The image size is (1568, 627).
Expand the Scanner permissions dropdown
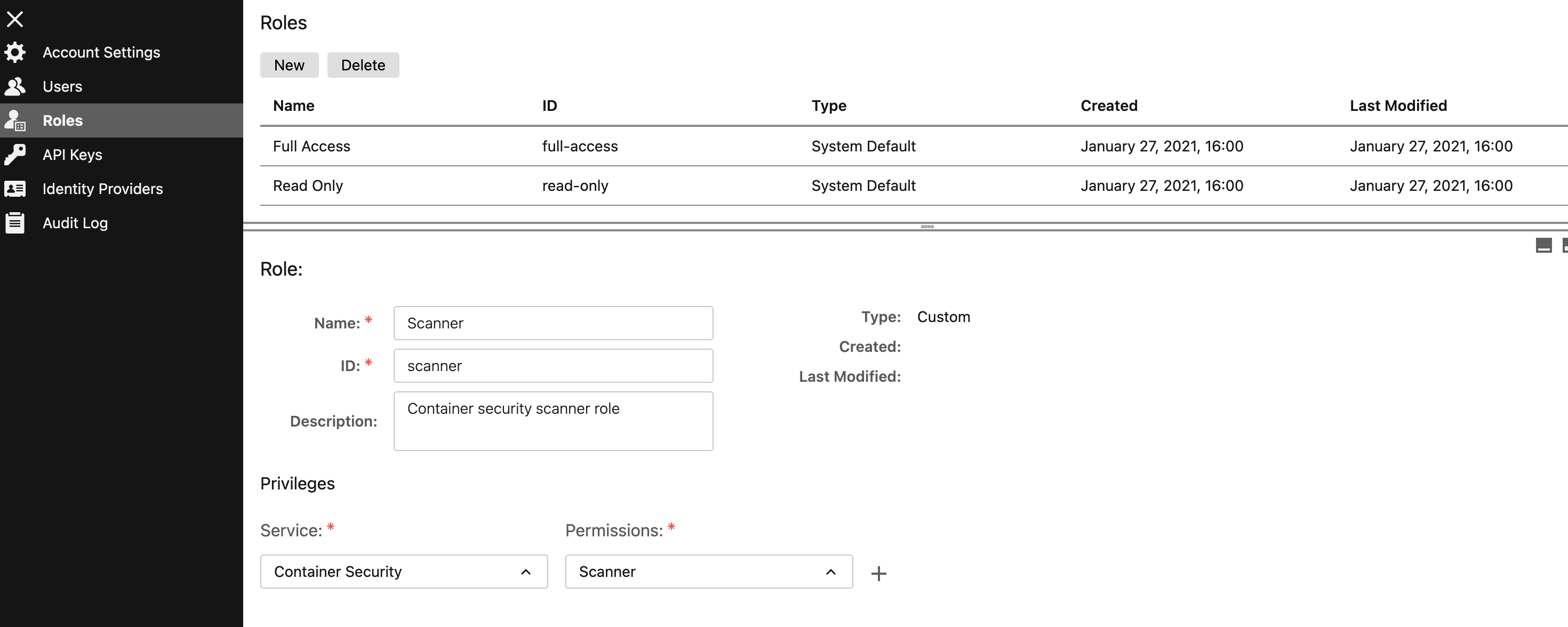pos(831,571)
